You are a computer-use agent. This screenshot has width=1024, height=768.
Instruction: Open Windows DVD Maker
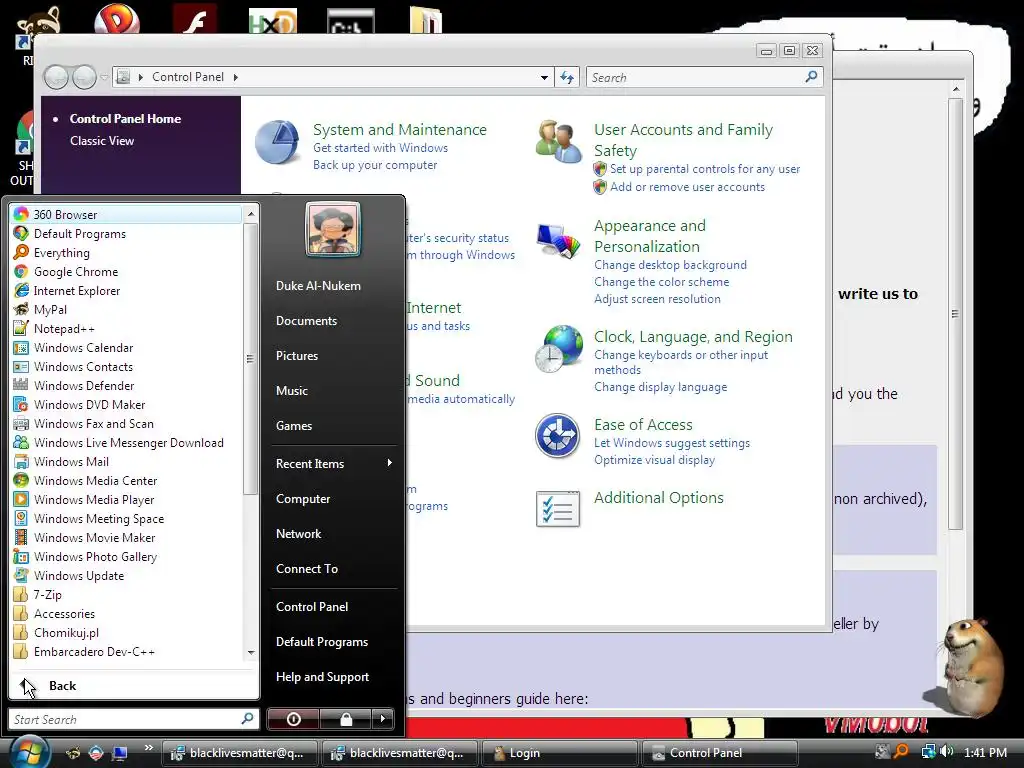[125, 404]
